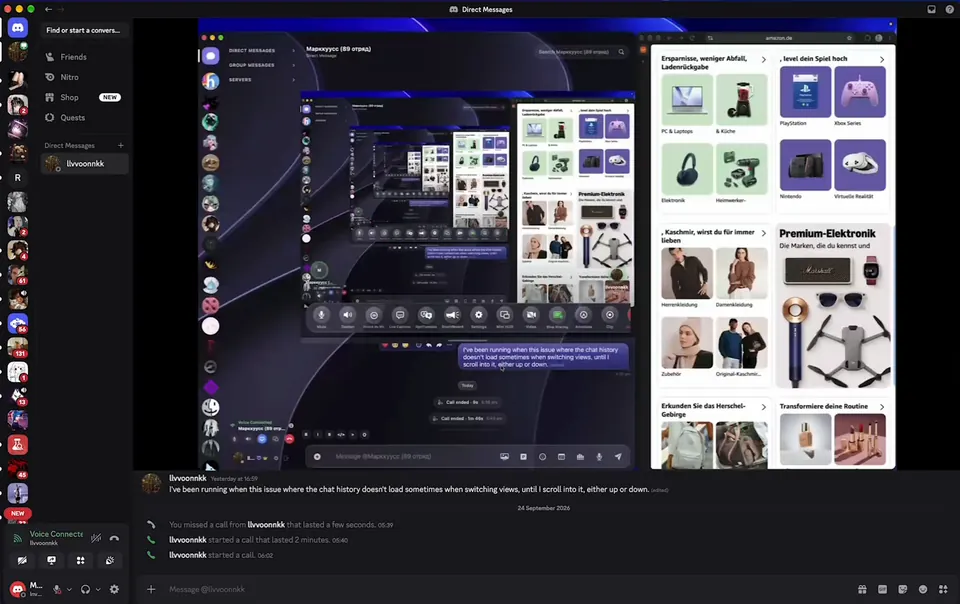Open the Nitro page
Screen dimensions: 960x604
[84, 77]
